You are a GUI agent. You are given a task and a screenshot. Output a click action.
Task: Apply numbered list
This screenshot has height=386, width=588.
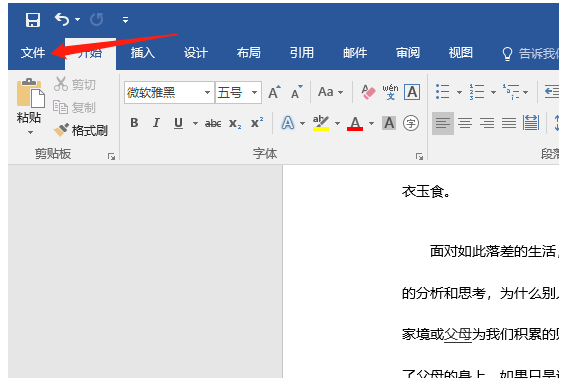(x=477, y=92)
